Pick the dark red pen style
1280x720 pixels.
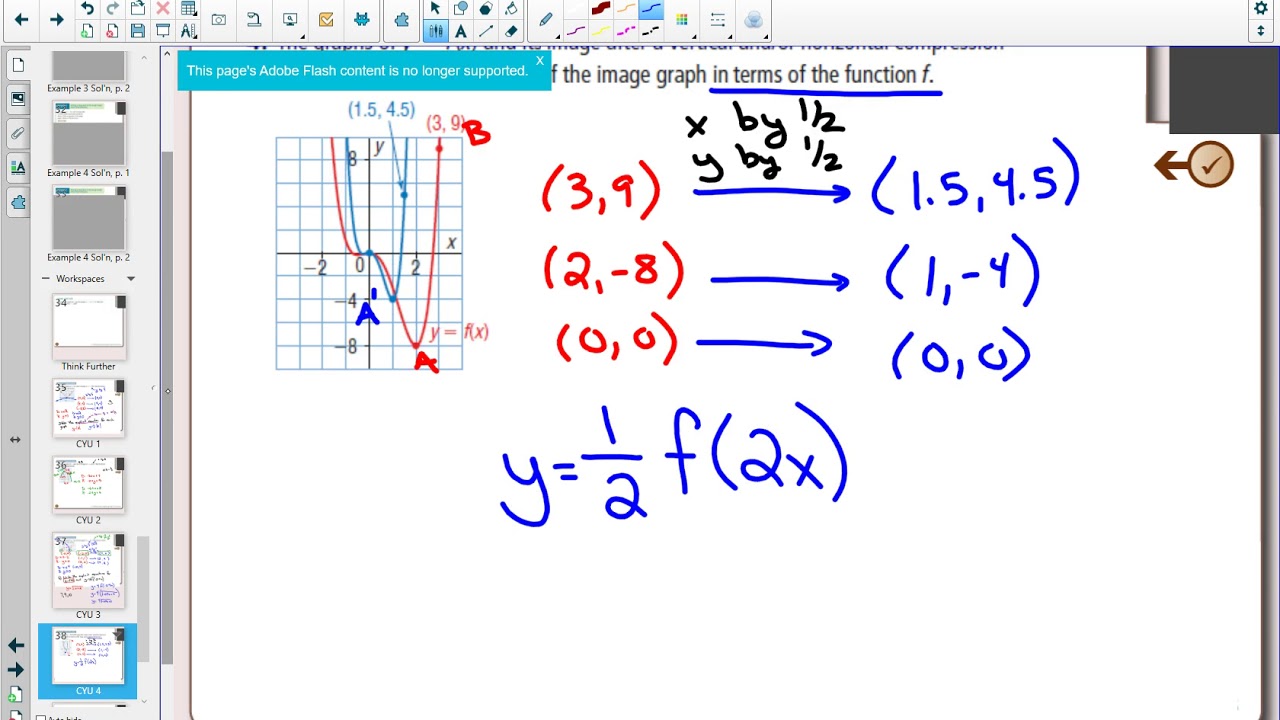[x=601, y=9]
